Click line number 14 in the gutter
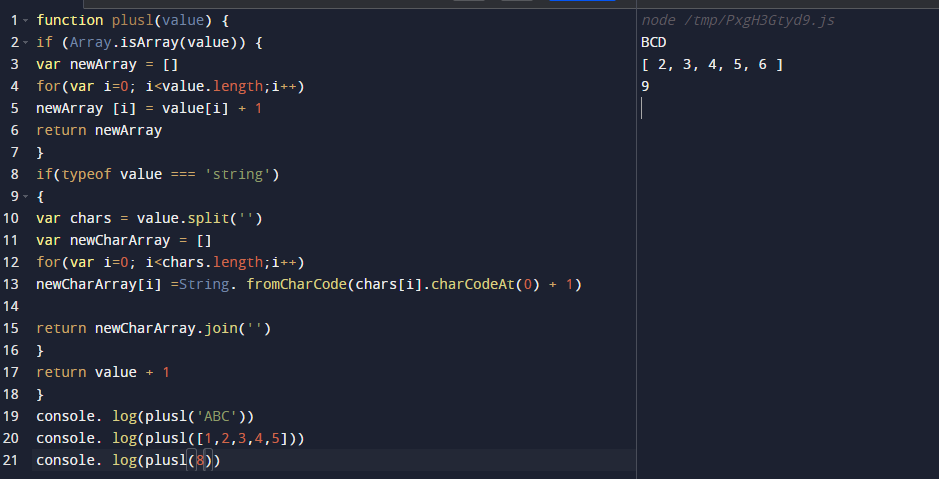939x479 pixels. click(11, 307)
